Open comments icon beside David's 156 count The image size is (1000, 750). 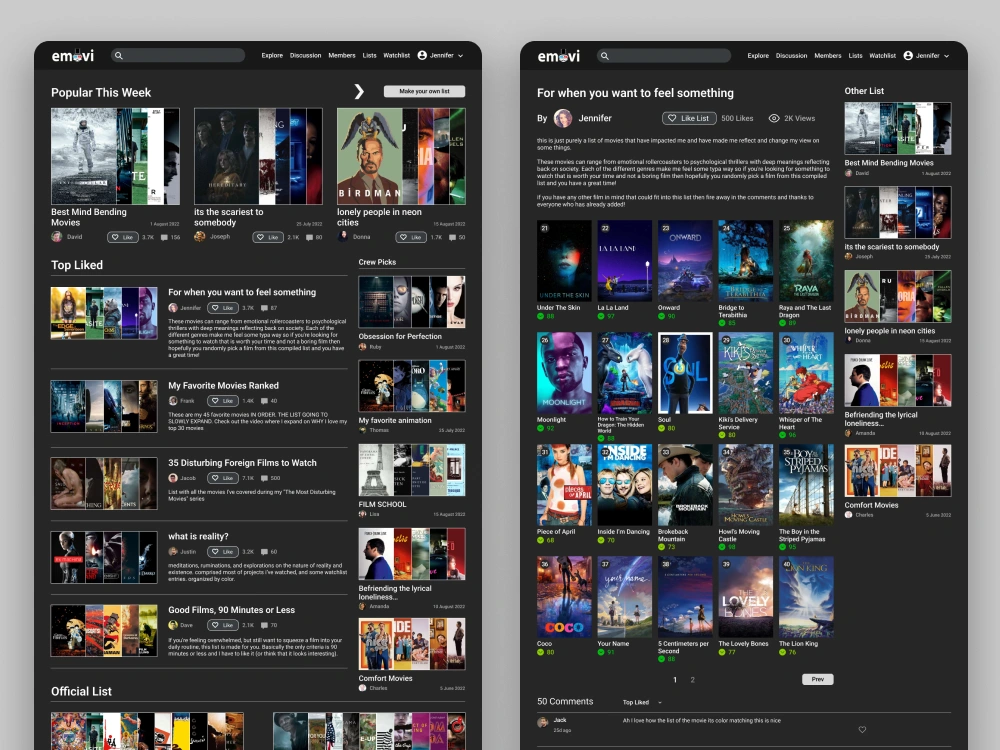coord(164,237)
